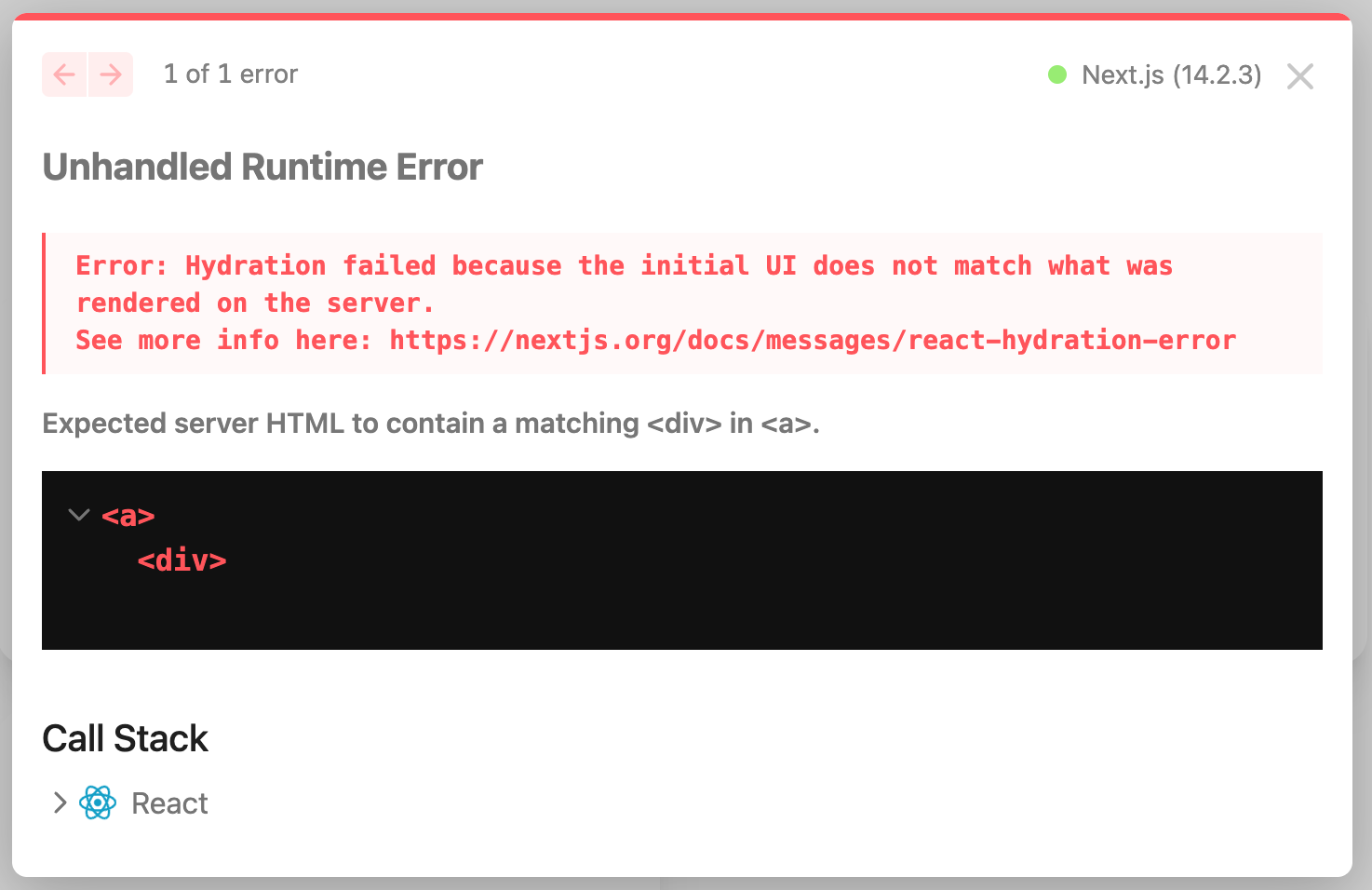Close the error overlay
Screen dimensions: 1372x890
1300,76
